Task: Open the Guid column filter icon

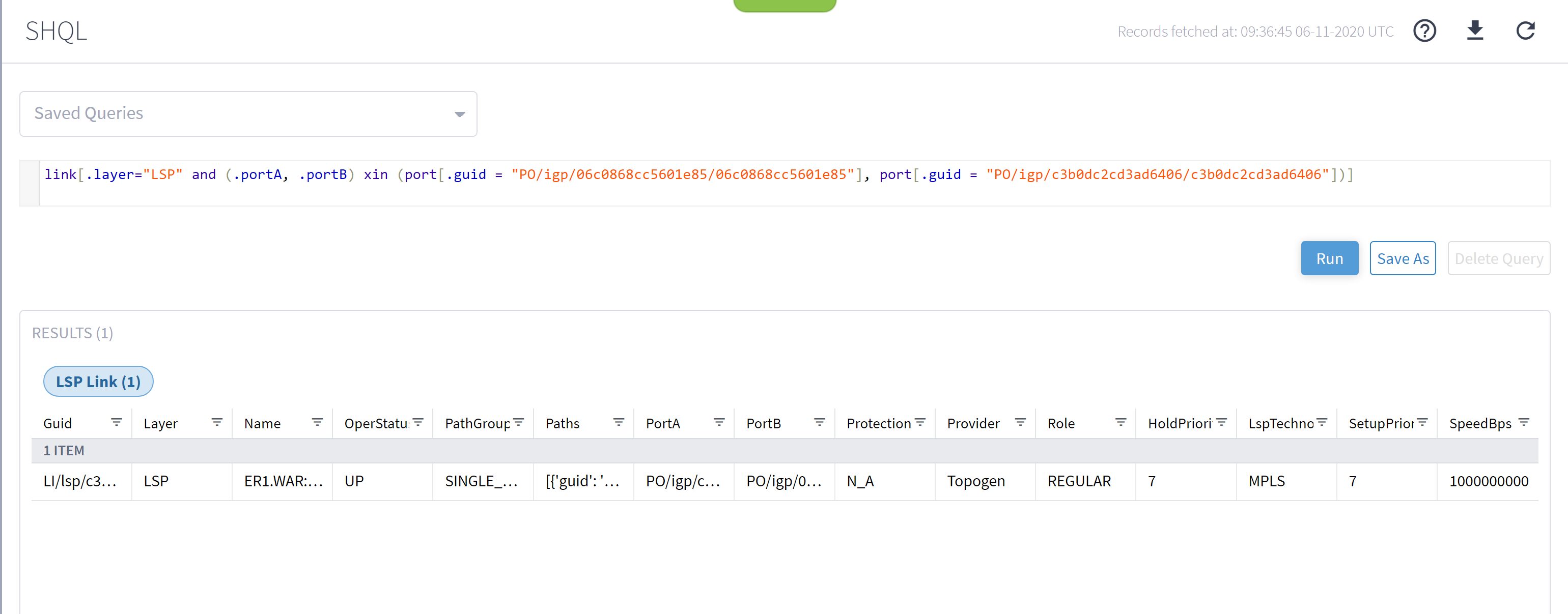Action: click(116, 422)
